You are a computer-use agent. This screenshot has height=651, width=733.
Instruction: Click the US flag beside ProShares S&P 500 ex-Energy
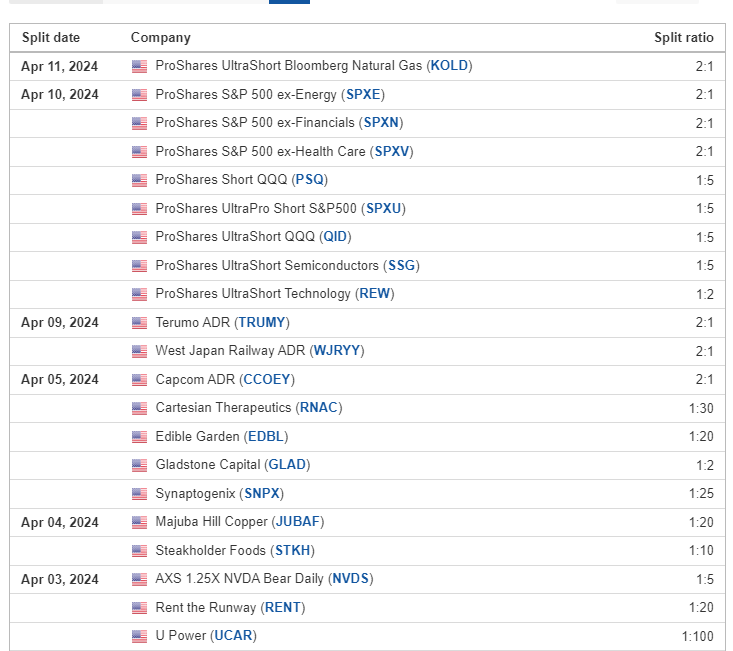(x=139, y=95)
